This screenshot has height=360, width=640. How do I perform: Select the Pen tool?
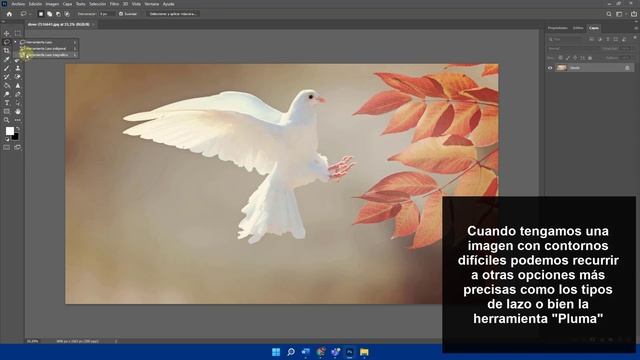pyautogui.click(x=18, y=94)
